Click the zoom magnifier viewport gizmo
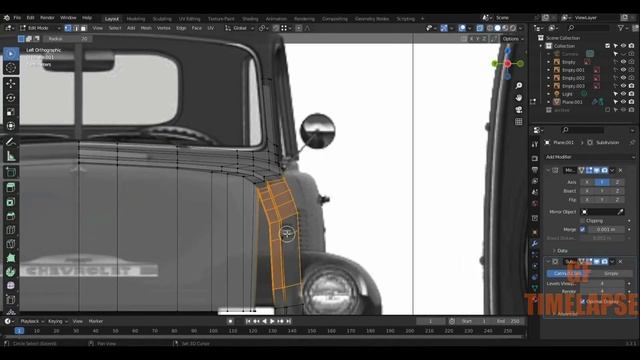This screenshot has height=360, width=640. point(518,86)
